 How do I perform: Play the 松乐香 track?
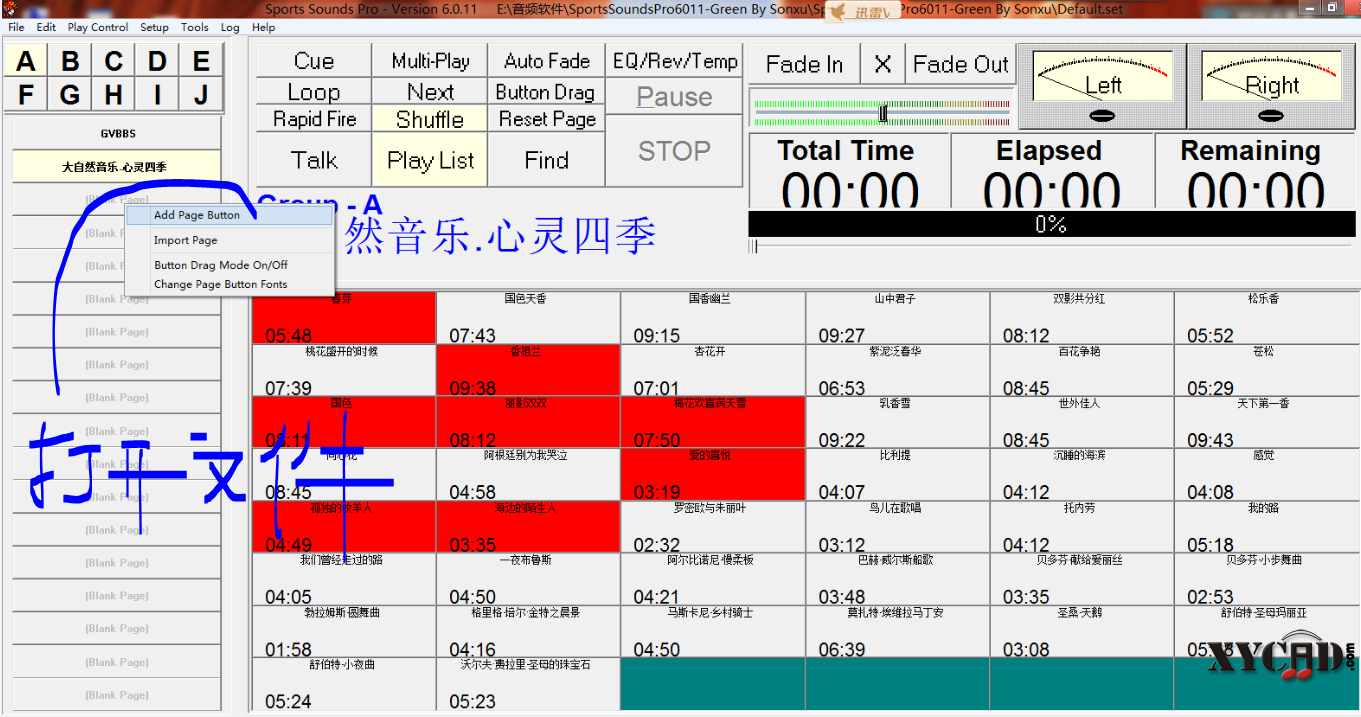point(1266,318)
